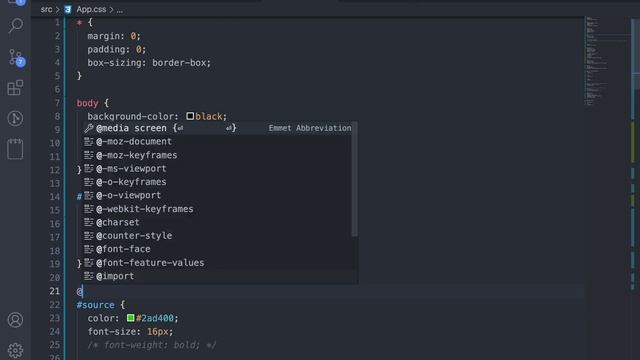Open the Accounts menu icon
This screenshot has height=360, width=640.
point(16,320)
